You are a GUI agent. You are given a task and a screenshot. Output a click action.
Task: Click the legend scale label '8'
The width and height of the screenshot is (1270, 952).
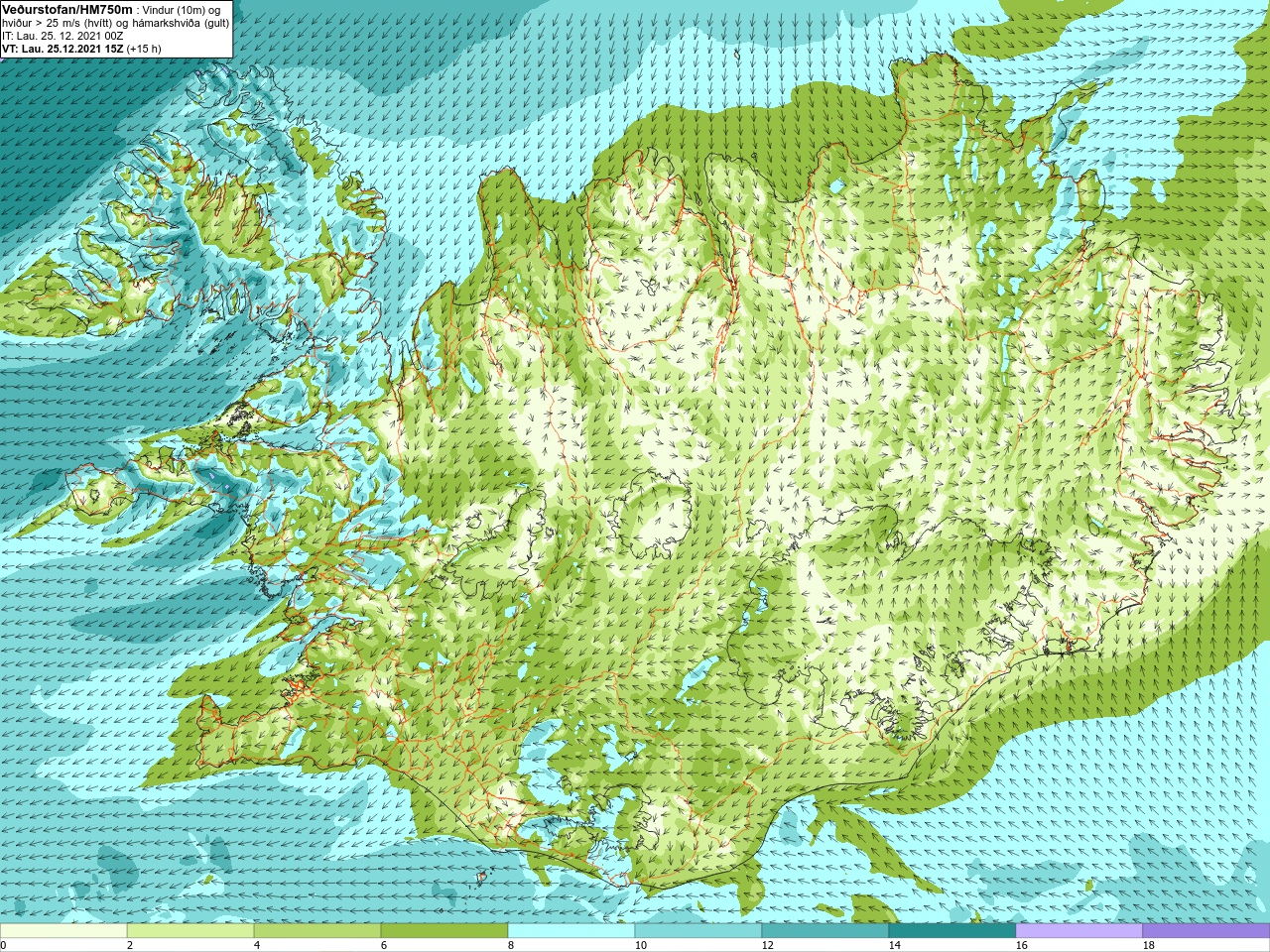511,945
